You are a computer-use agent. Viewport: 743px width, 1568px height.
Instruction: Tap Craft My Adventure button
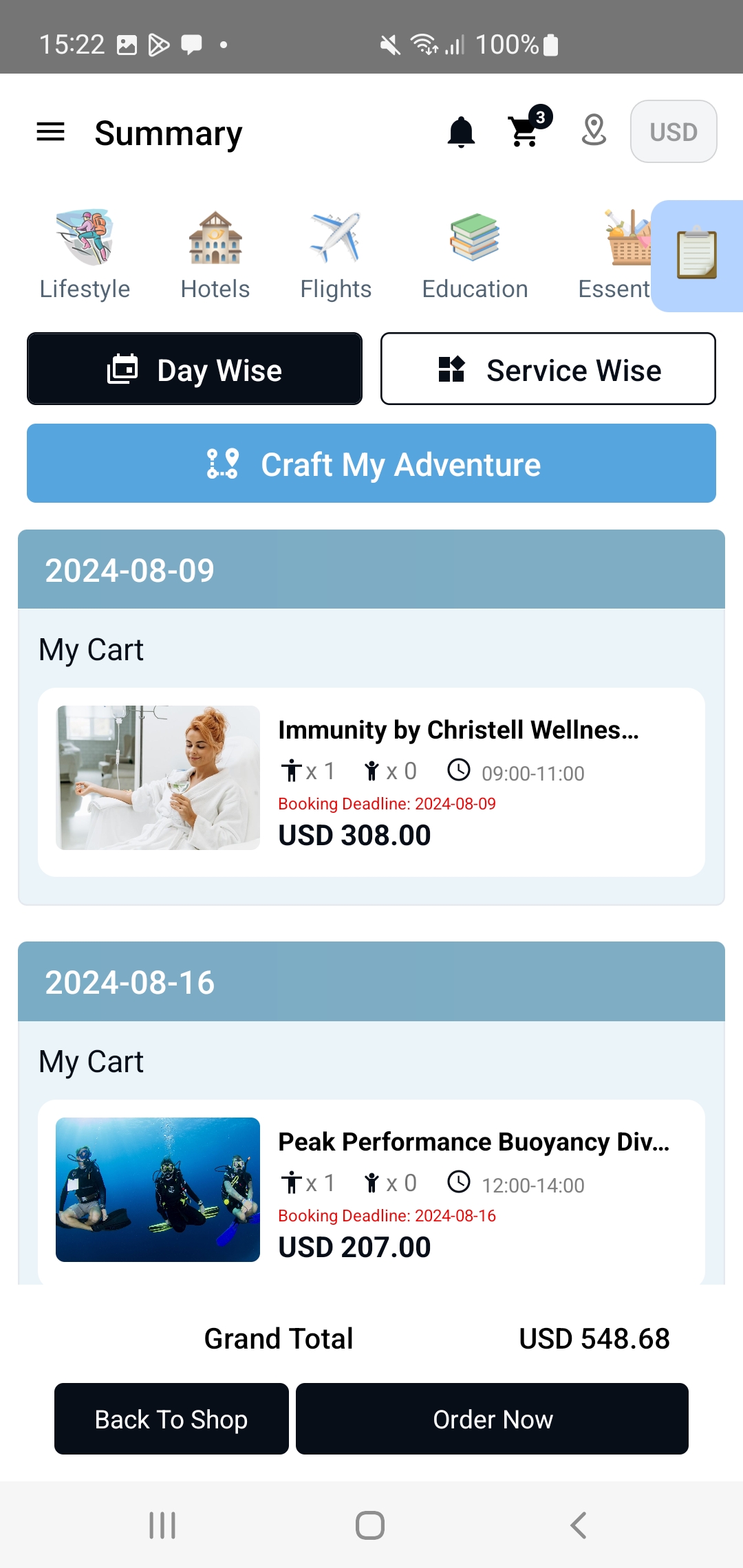pos(371,464)
